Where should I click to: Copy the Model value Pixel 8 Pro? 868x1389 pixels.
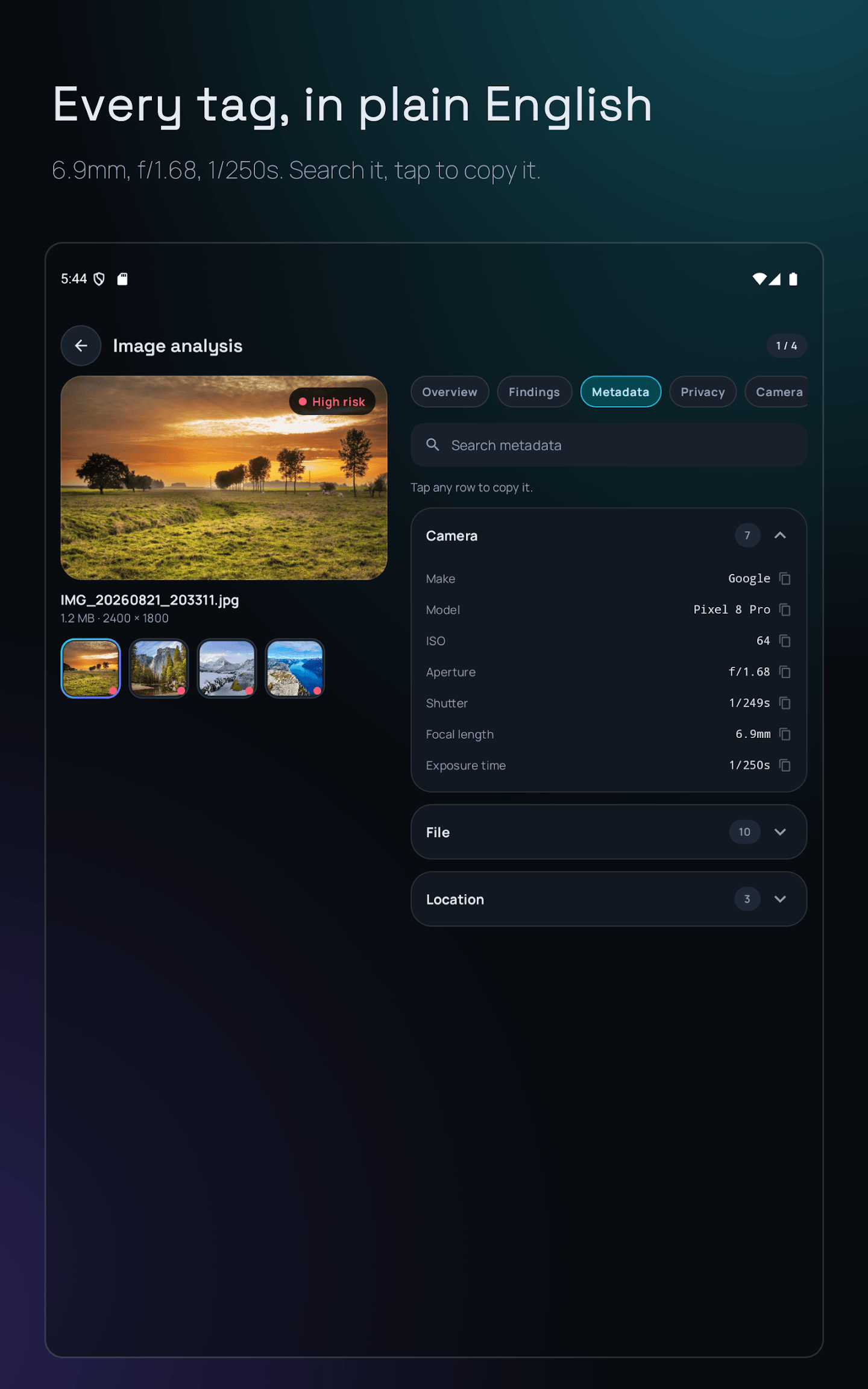tap(785, 609)
